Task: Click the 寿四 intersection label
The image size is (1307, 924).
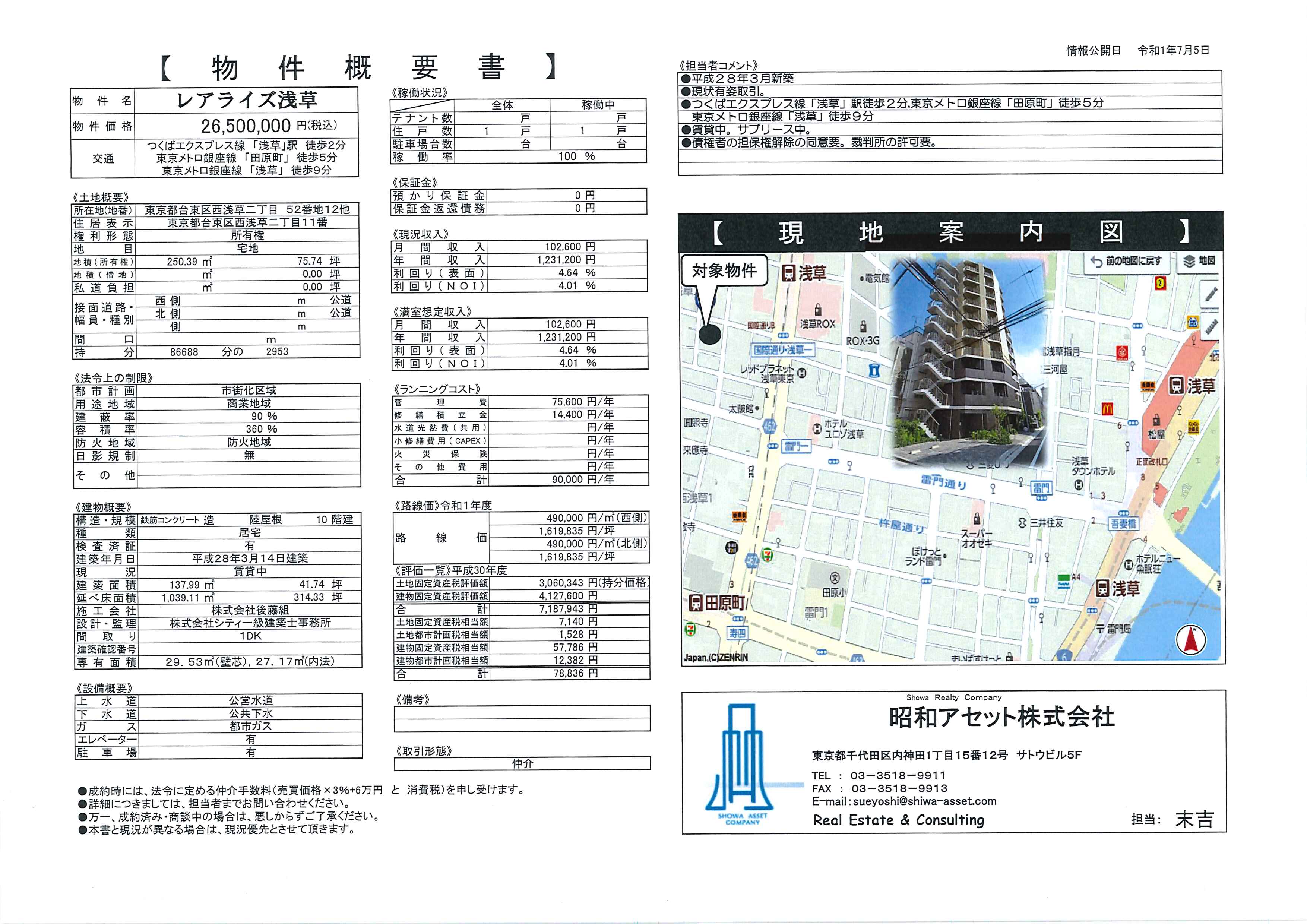Action: [738, 633]
